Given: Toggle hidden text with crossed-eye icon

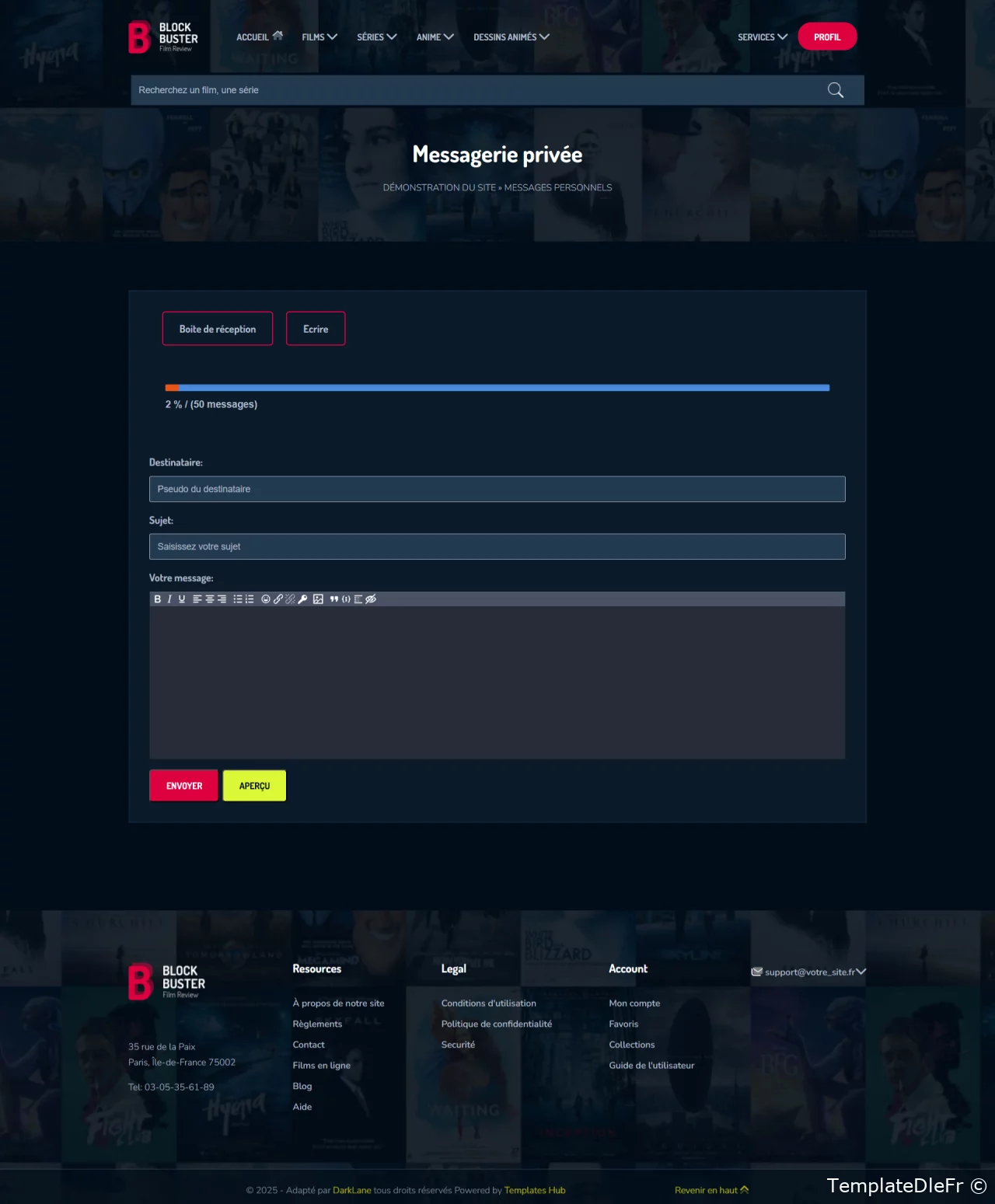Looking at the screenshot, I should point(371,599).
